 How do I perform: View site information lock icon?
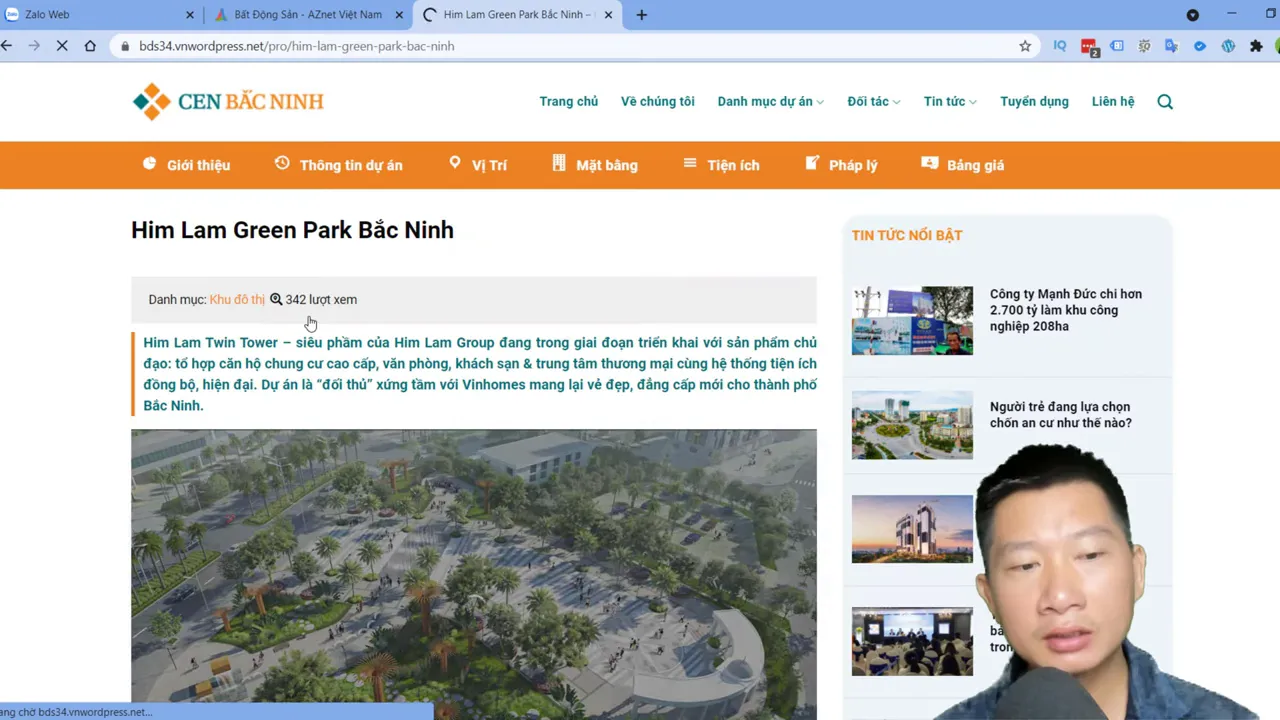click(x=125, y=46)
